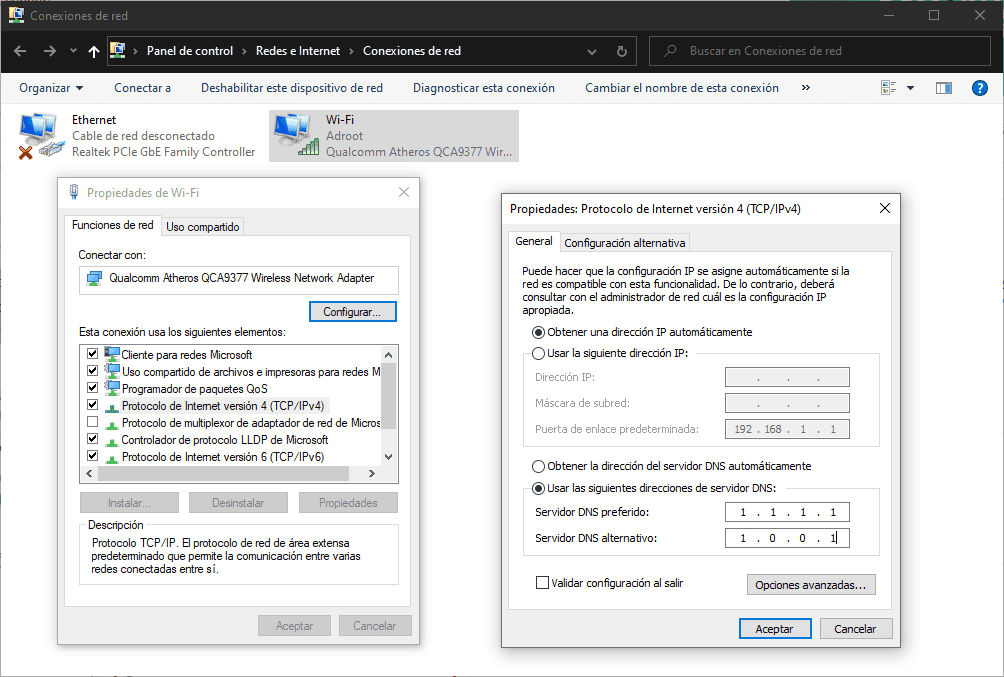Screen dimensions: 1004x677
Task: Select the Controlador de protocolo LLDP row text
Action: (225, 440)
